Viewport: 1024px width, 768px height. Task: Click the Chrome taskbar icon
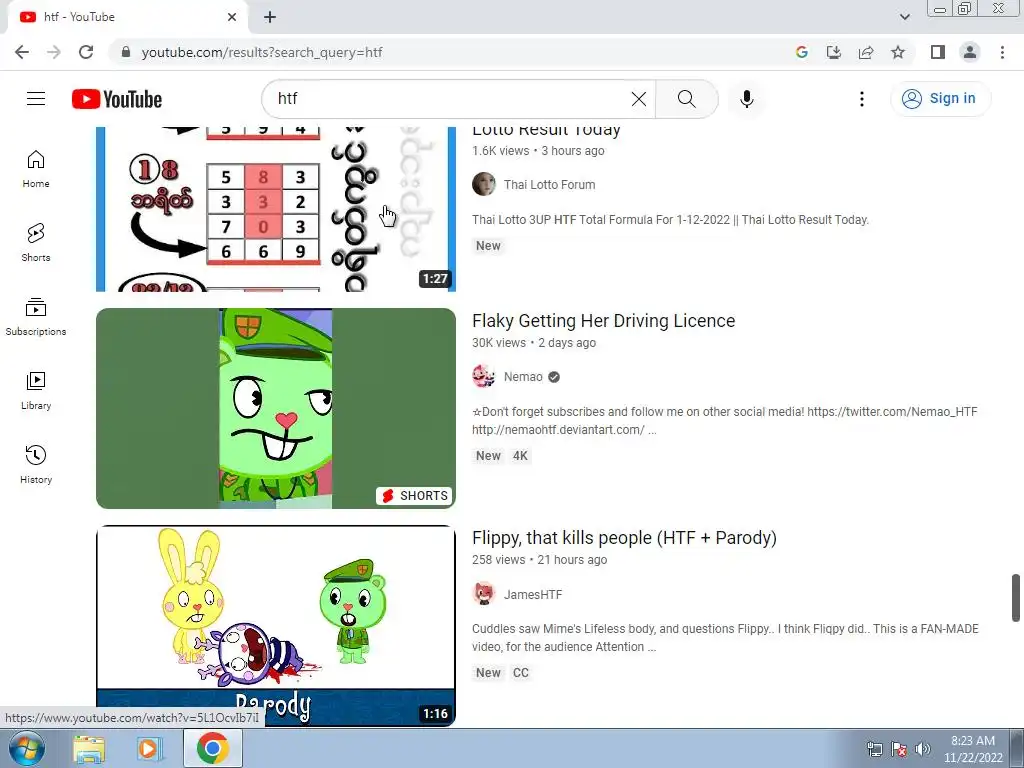[x=213, y=748]
